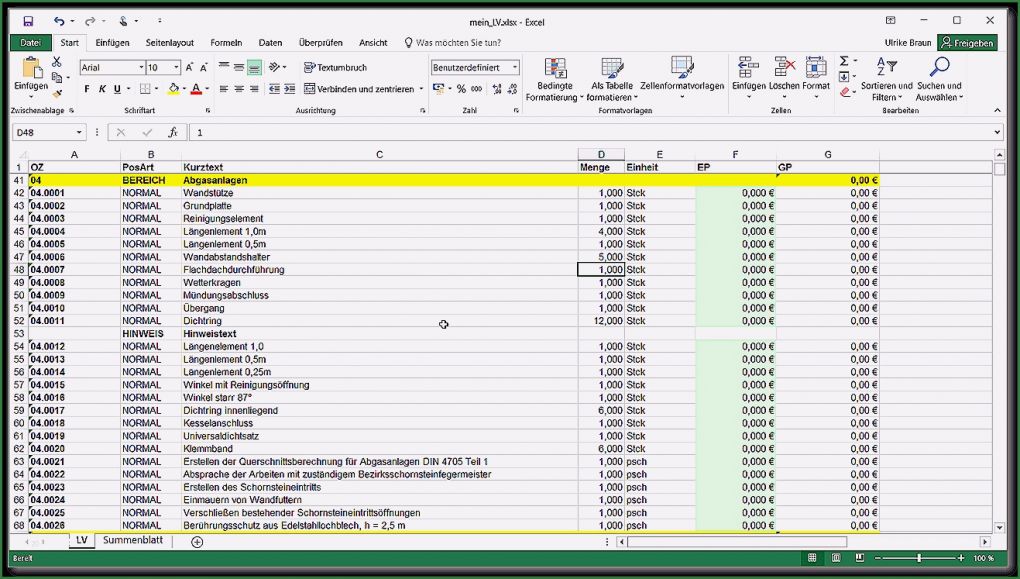The width and height of the screenshot is (1020, 579).
Task: Click the Bedingte Formatierung icon
Action: point(556,69)
